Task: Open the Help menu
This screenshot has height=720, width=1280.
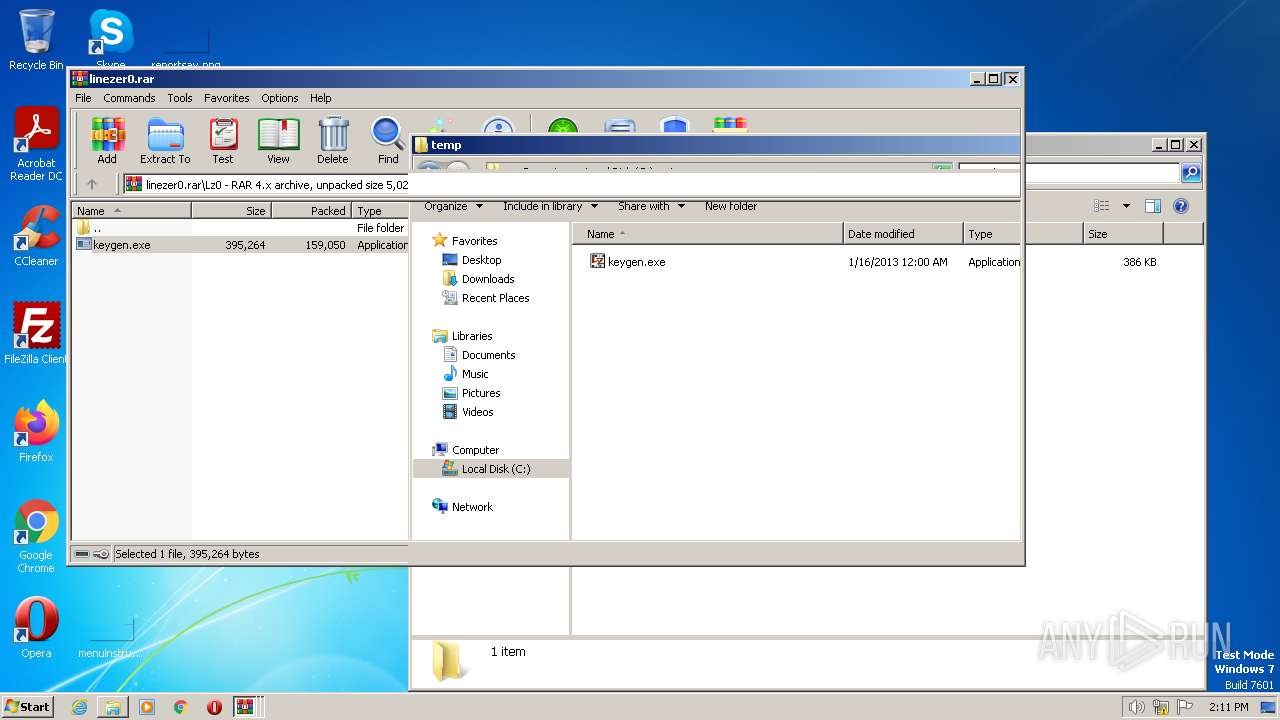Action: [x=320, y=98]
